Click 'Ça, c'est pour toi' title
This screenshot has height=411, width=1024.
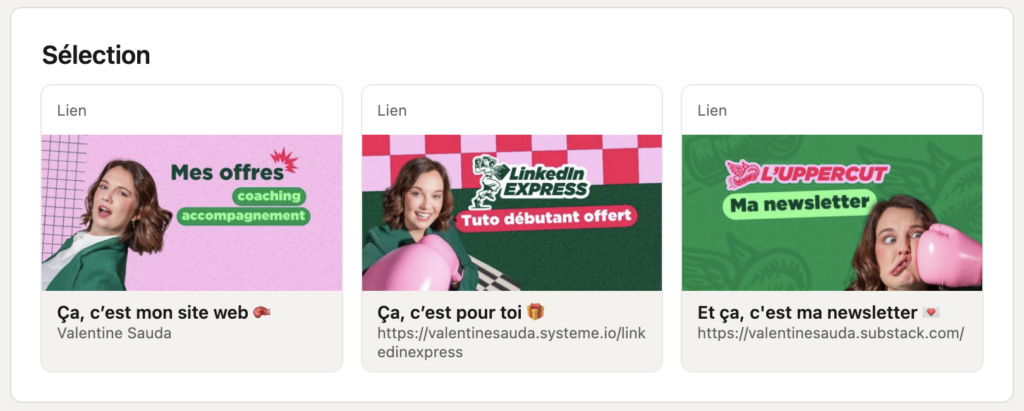point(451,312)
